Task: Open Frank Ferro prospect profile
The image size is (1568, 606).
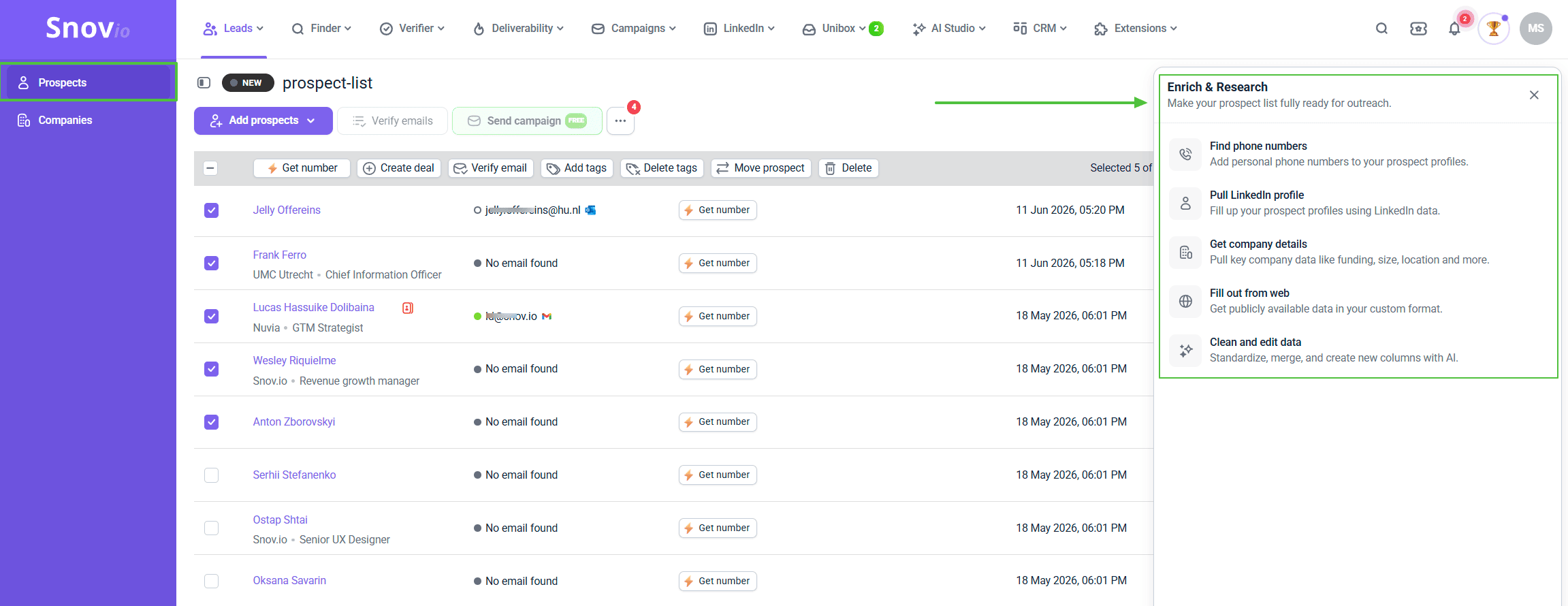Action: tap(280, 255)
